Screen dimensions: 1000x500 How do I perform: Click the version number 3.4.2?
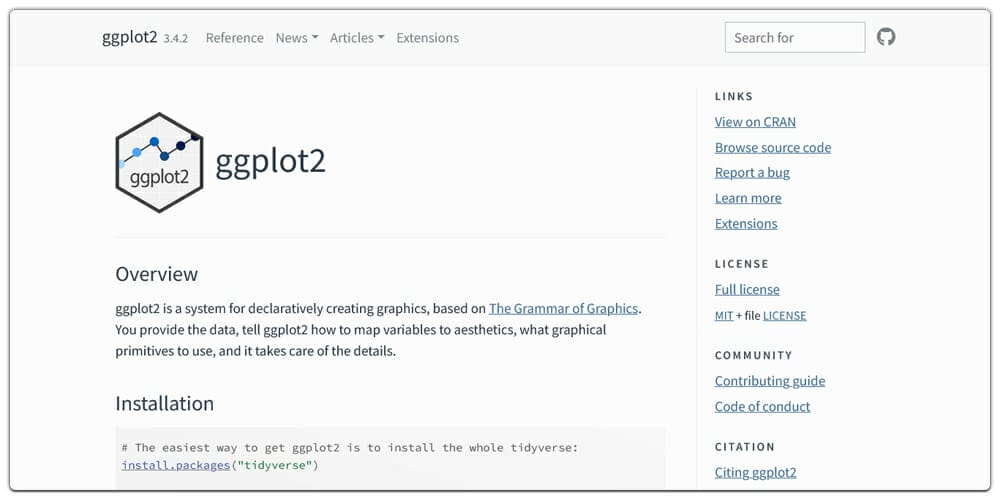click(x=175, y=39)
